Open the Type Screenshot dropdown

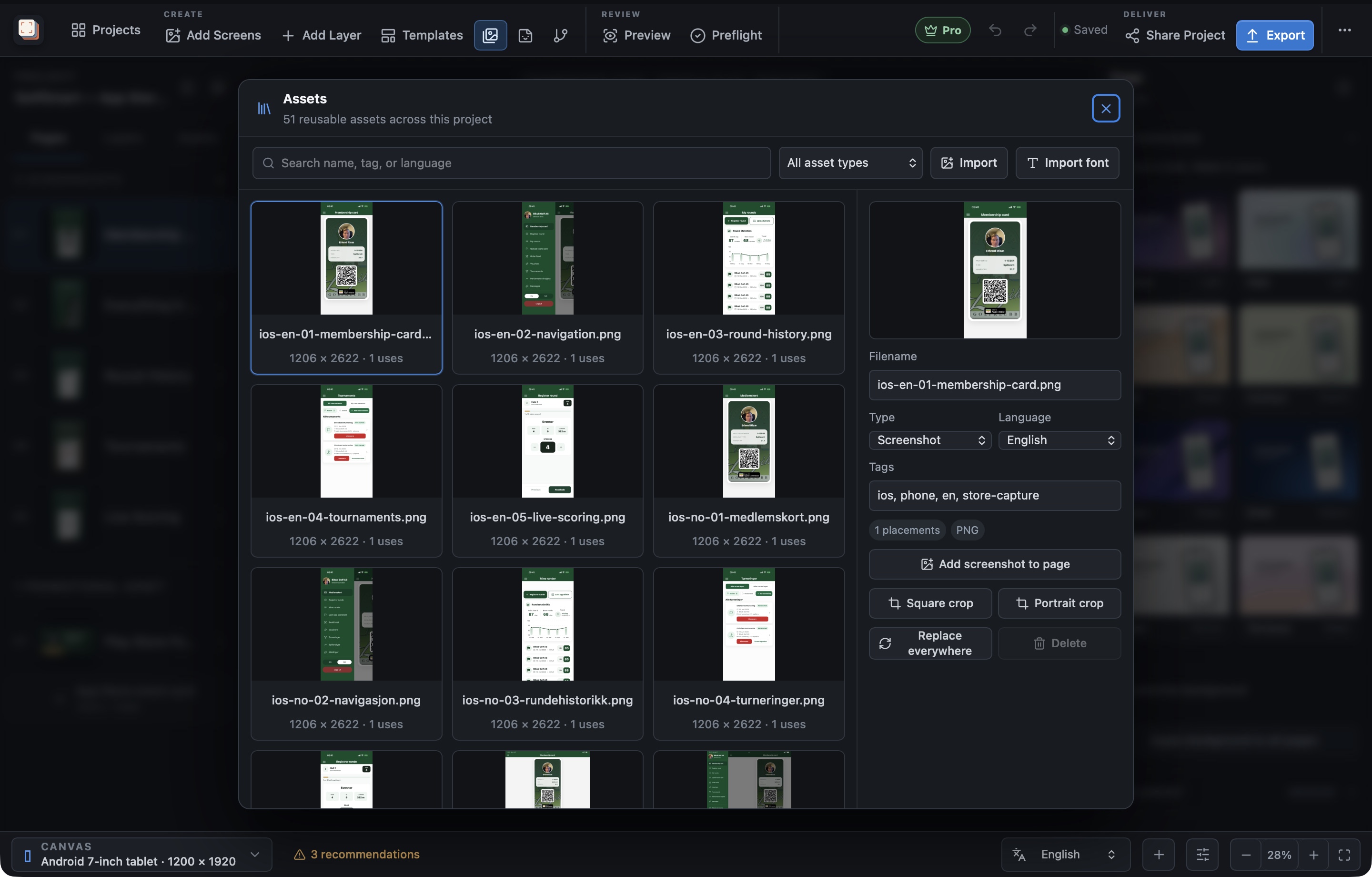click(x=930, y=440)
